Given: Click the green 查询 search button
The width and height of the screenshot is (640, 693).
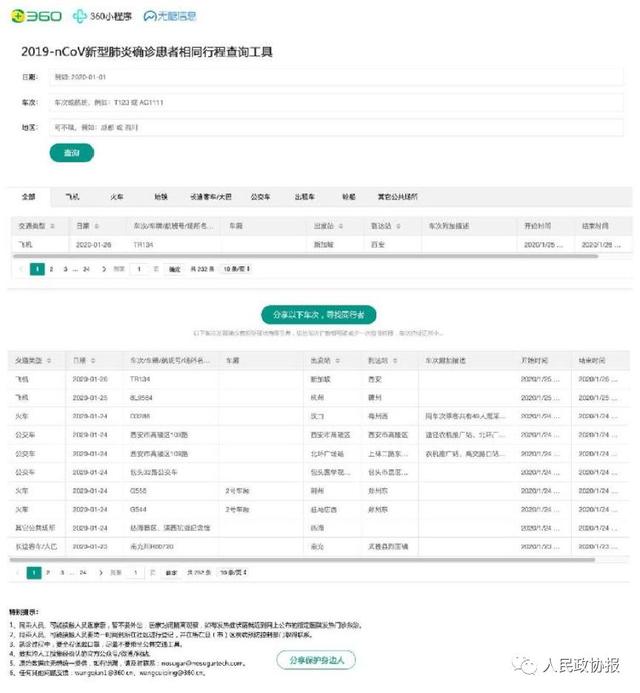Looking at the screenshot, I should (72, 153).
